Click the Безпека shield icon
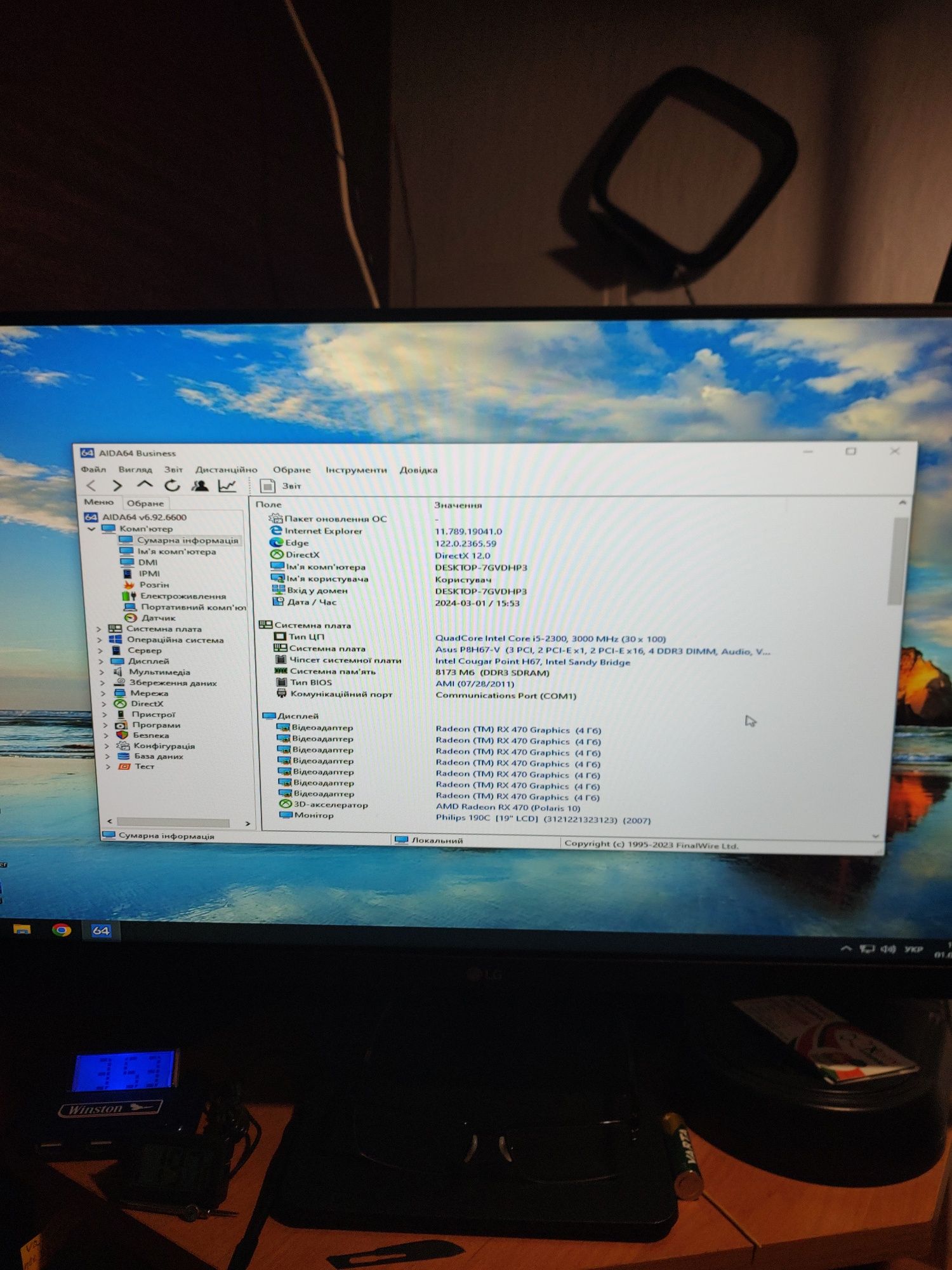This screenshot has width=952, height=1270. [x=122, y=735]
